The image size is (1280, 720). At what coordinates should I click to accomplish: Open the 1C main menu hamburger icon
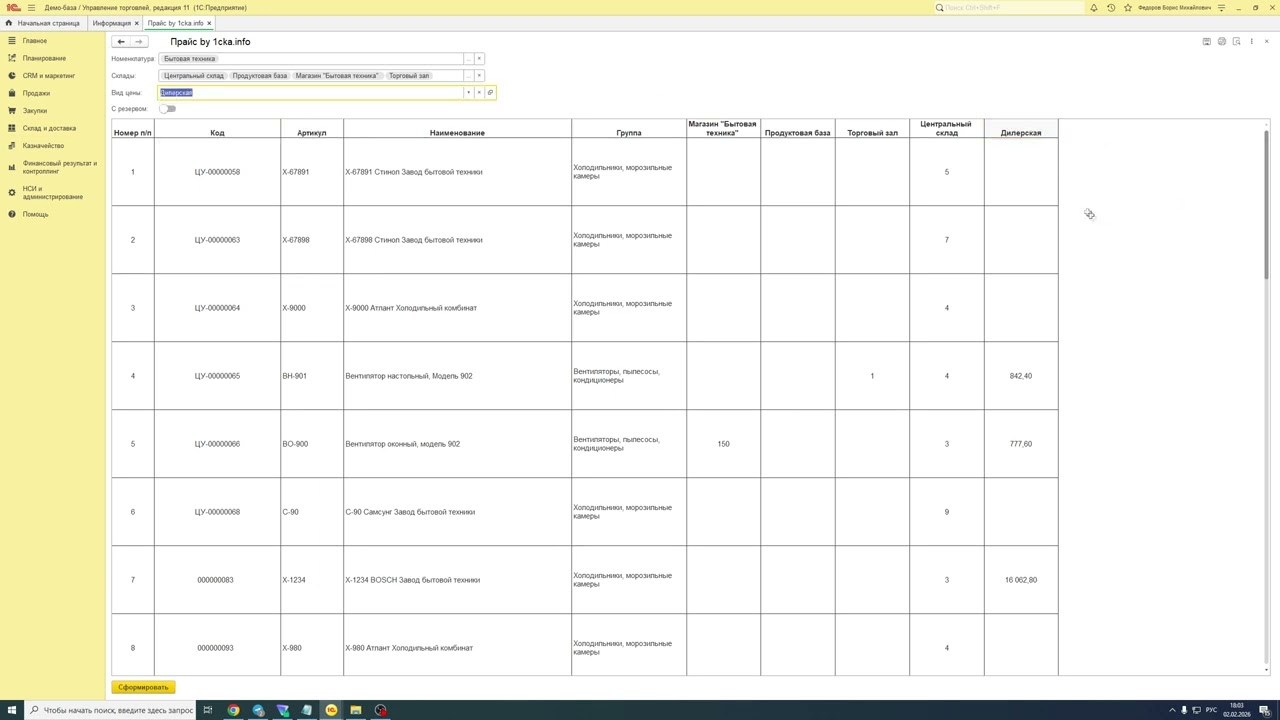(31, 7)
